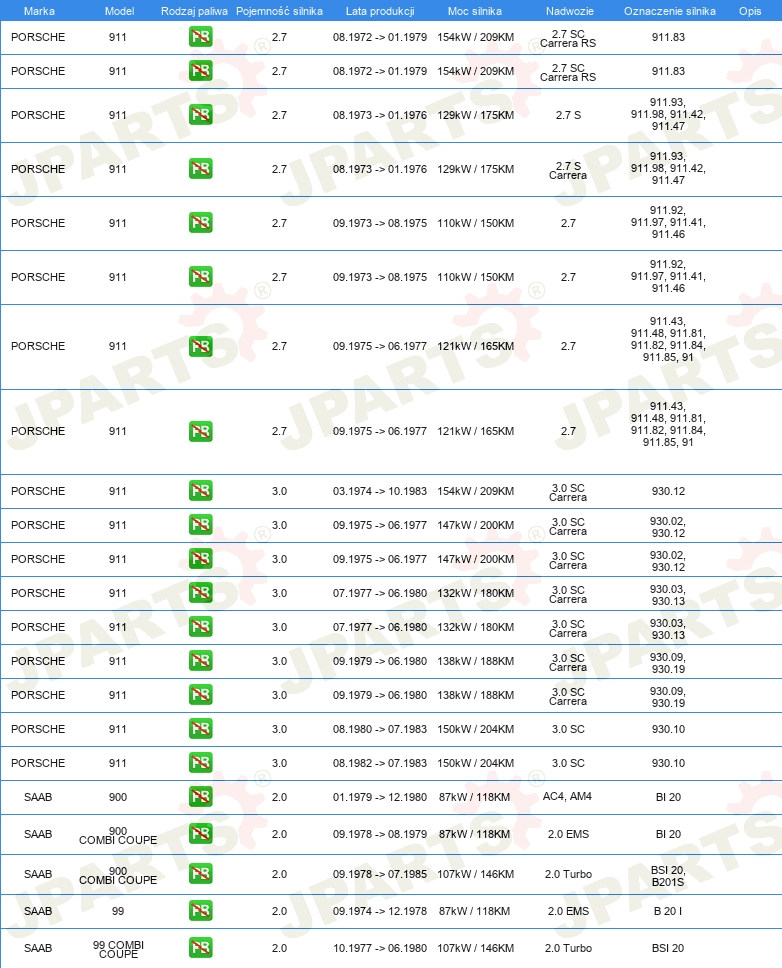
Task: Click the fuel icon in the SAAB 09.1978 -> 07.1985 row
Action: click(201, 874)
